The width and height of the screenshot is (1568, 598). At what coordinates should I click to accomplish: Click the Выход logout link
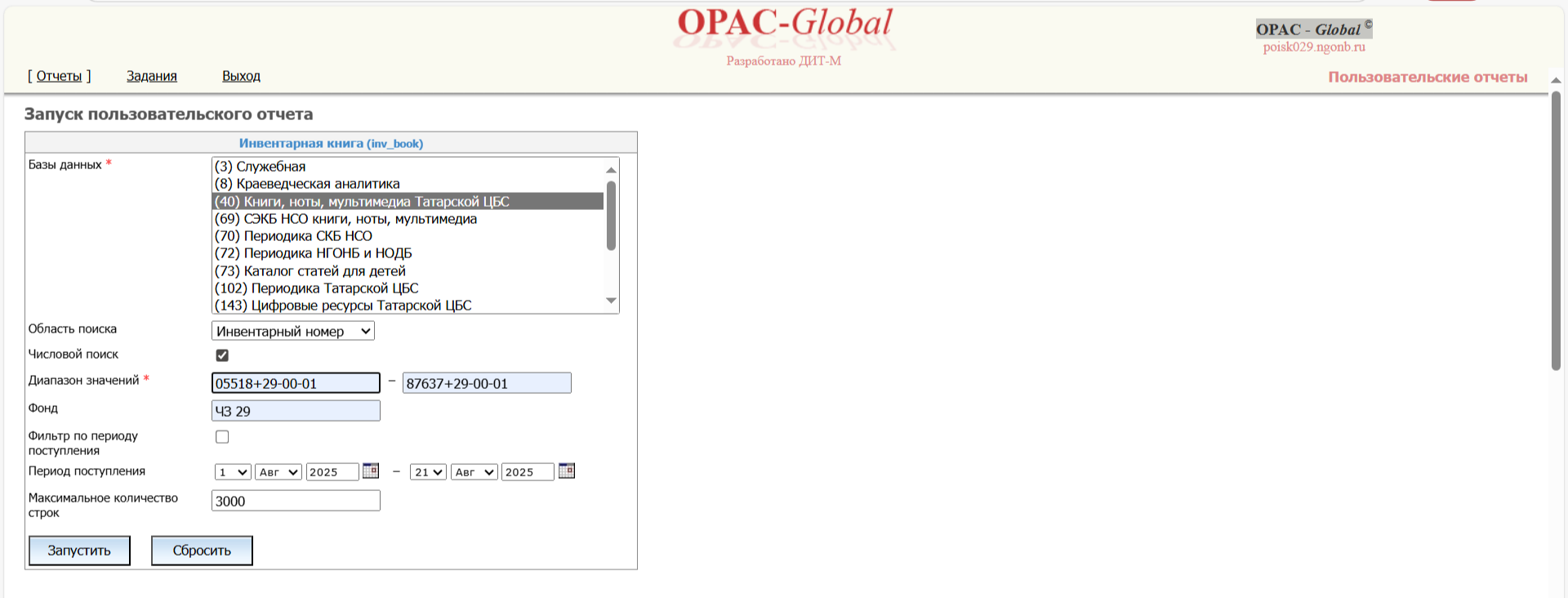click(x=241, y=76)
